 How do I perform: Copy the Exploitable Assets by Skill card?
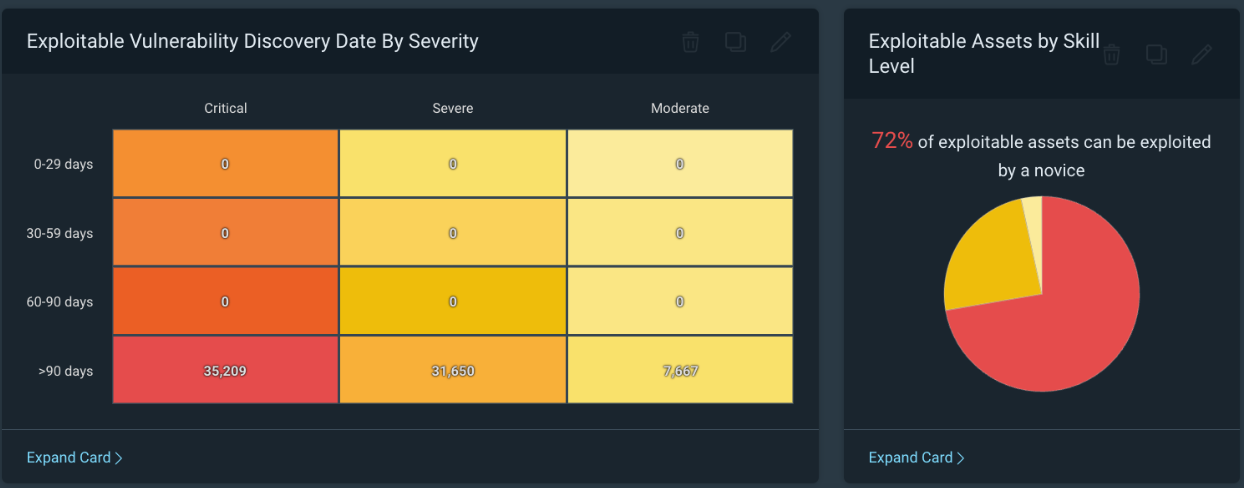(x=1156, y=54)
